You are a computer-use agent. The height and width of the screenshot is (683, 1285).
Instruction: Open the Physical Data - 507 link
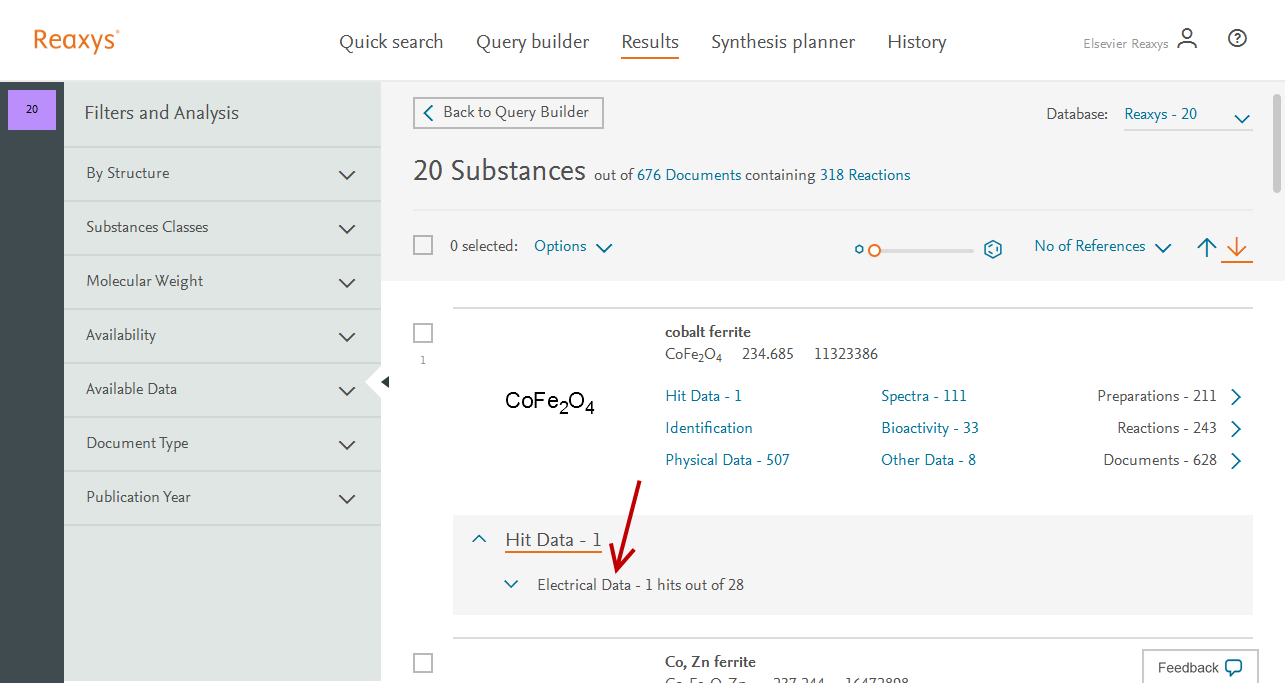[x=727, y=460]
